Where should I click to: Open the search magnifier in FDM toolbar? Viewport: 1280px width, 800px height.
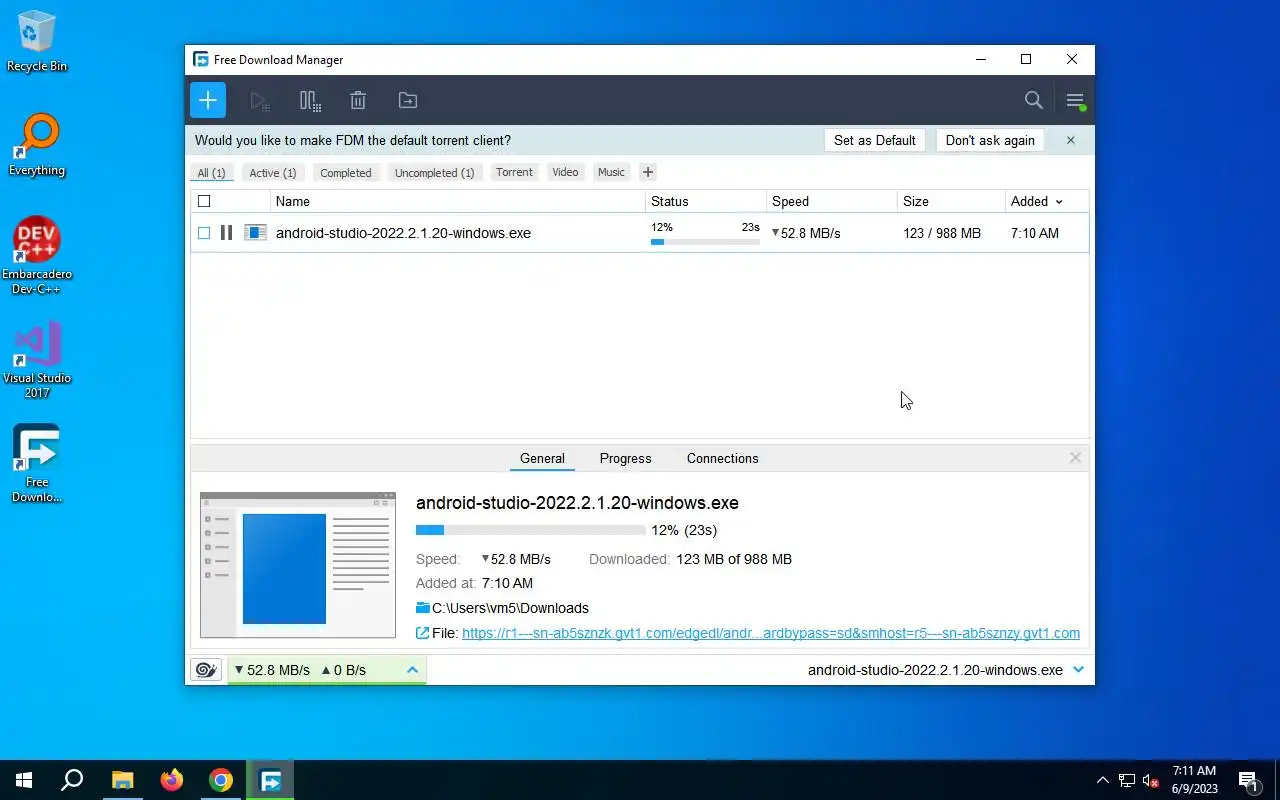[x=1034, y=100]
